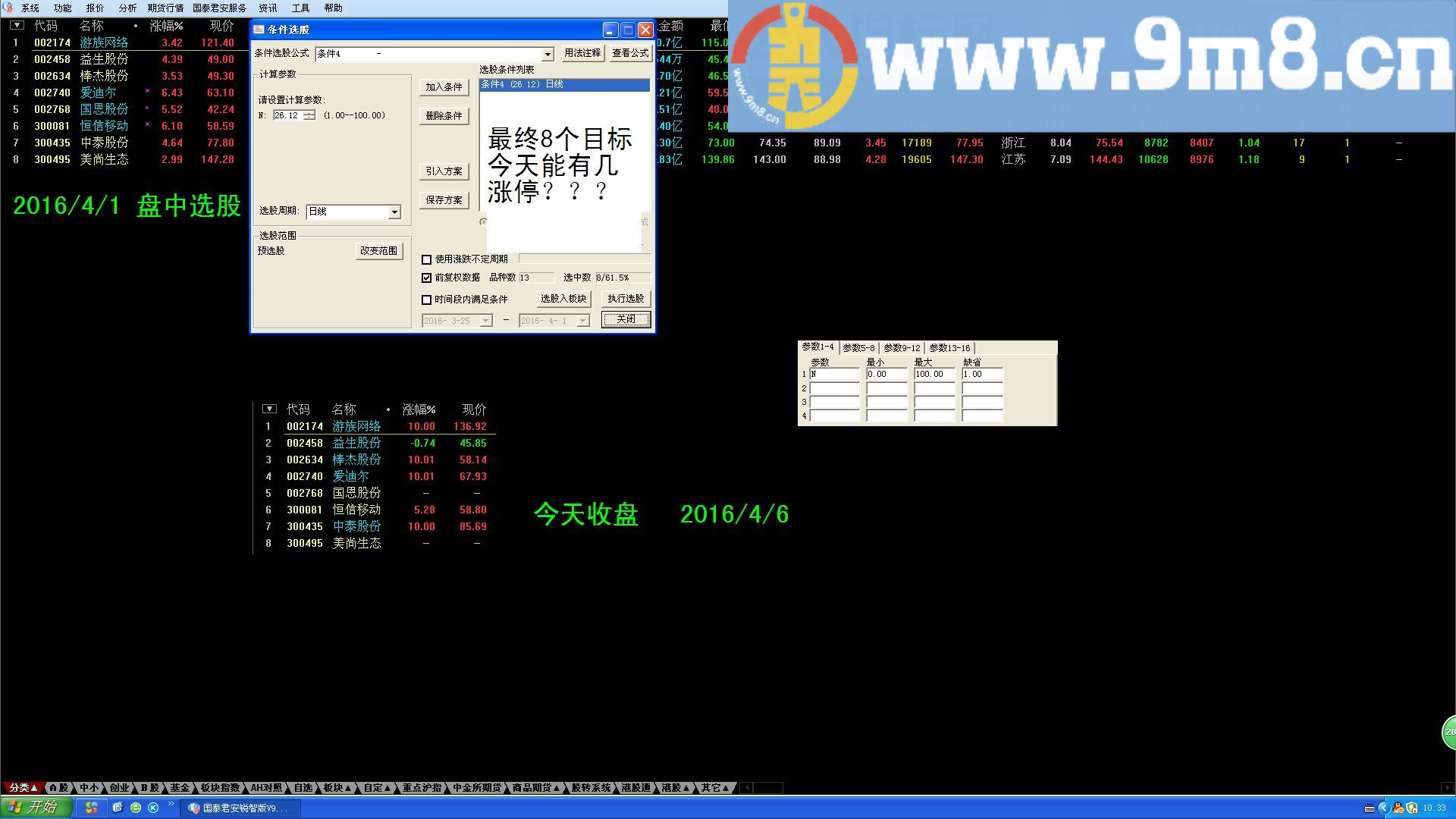Select the 港股通 bottom tab

(x=636, y=788)
